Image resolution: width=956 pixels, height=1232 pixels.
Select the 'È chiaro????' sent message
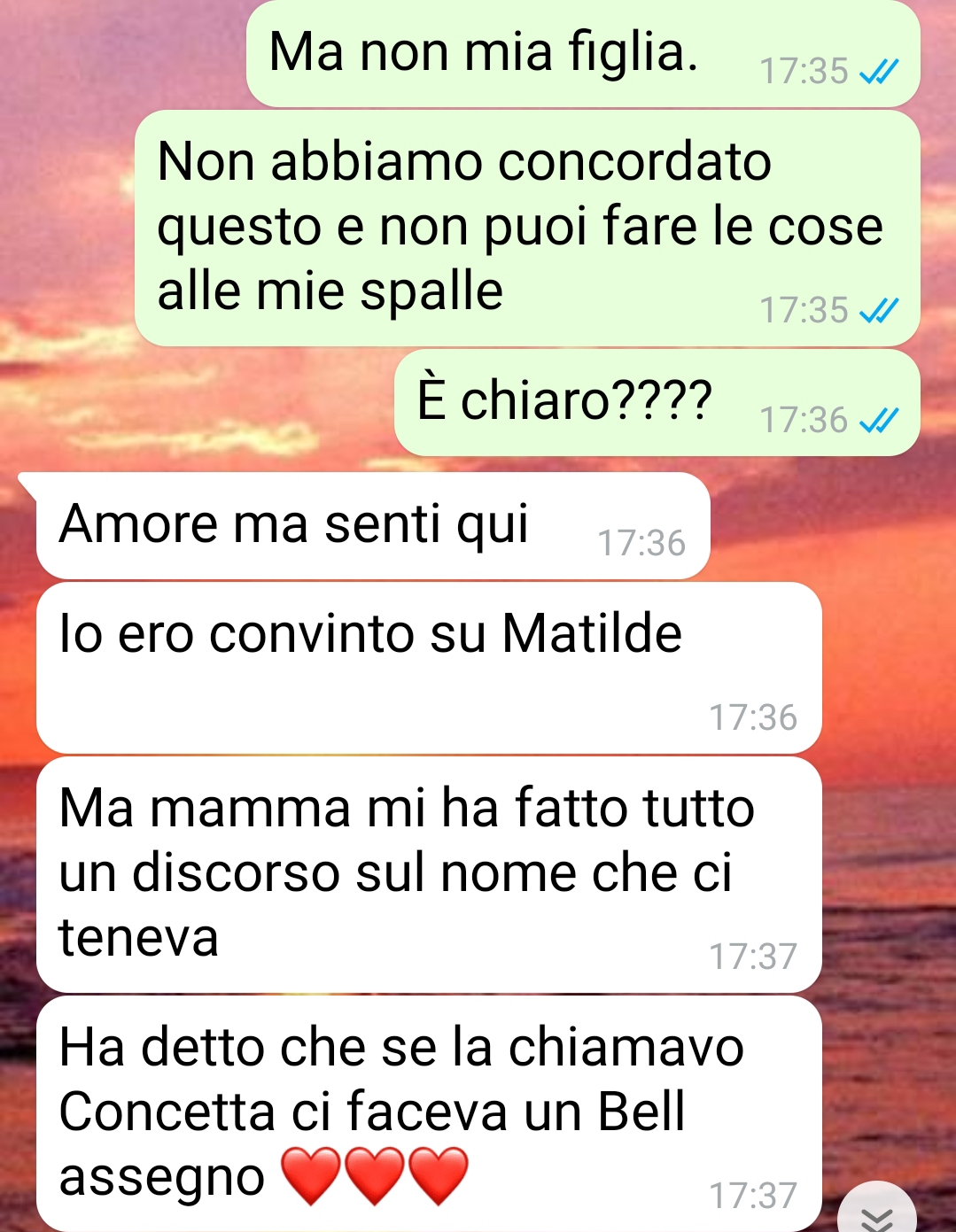click(657, 402)
